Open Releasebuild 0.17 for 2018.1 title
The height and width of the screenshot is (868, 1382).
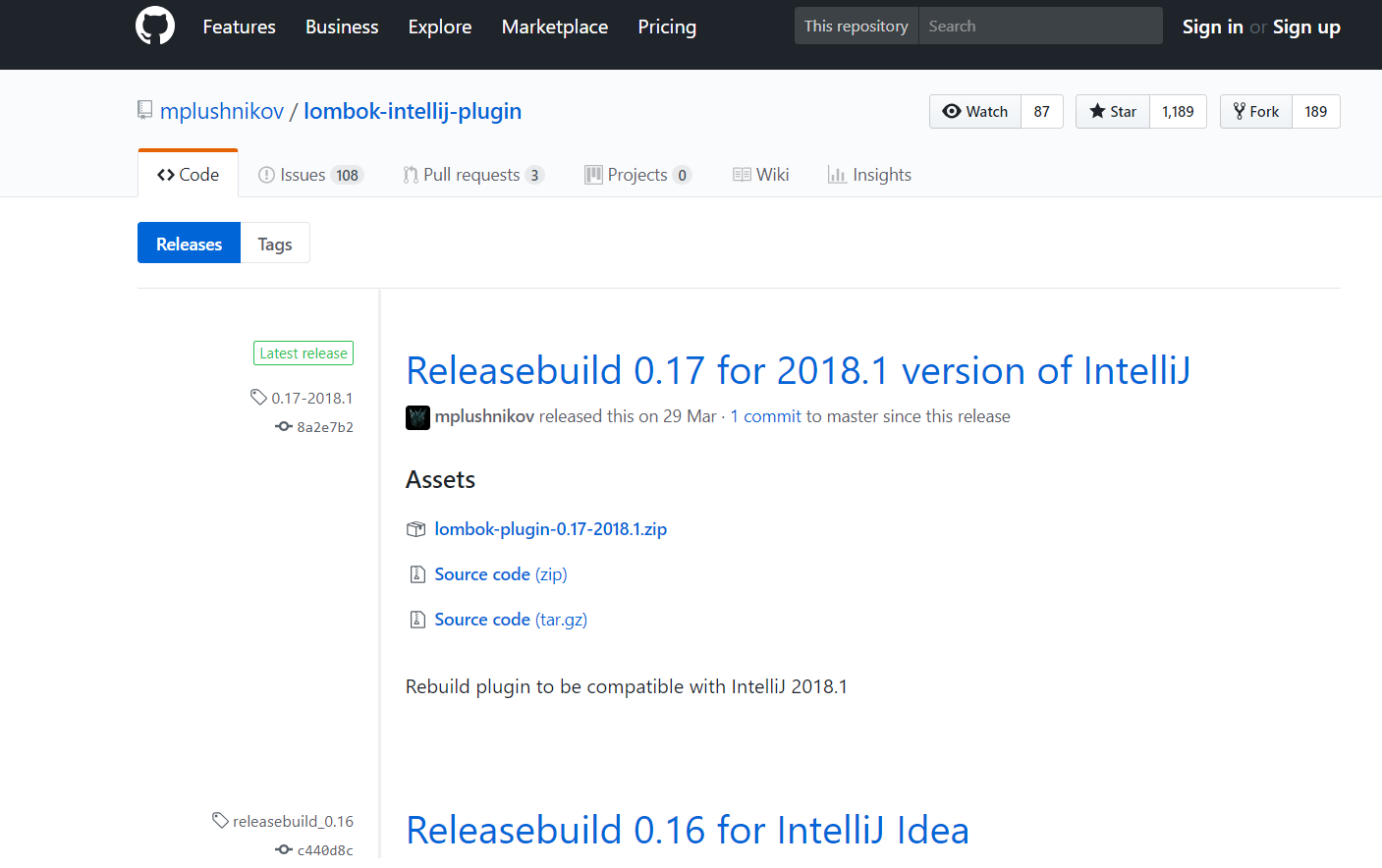click(x=799, y=371)
